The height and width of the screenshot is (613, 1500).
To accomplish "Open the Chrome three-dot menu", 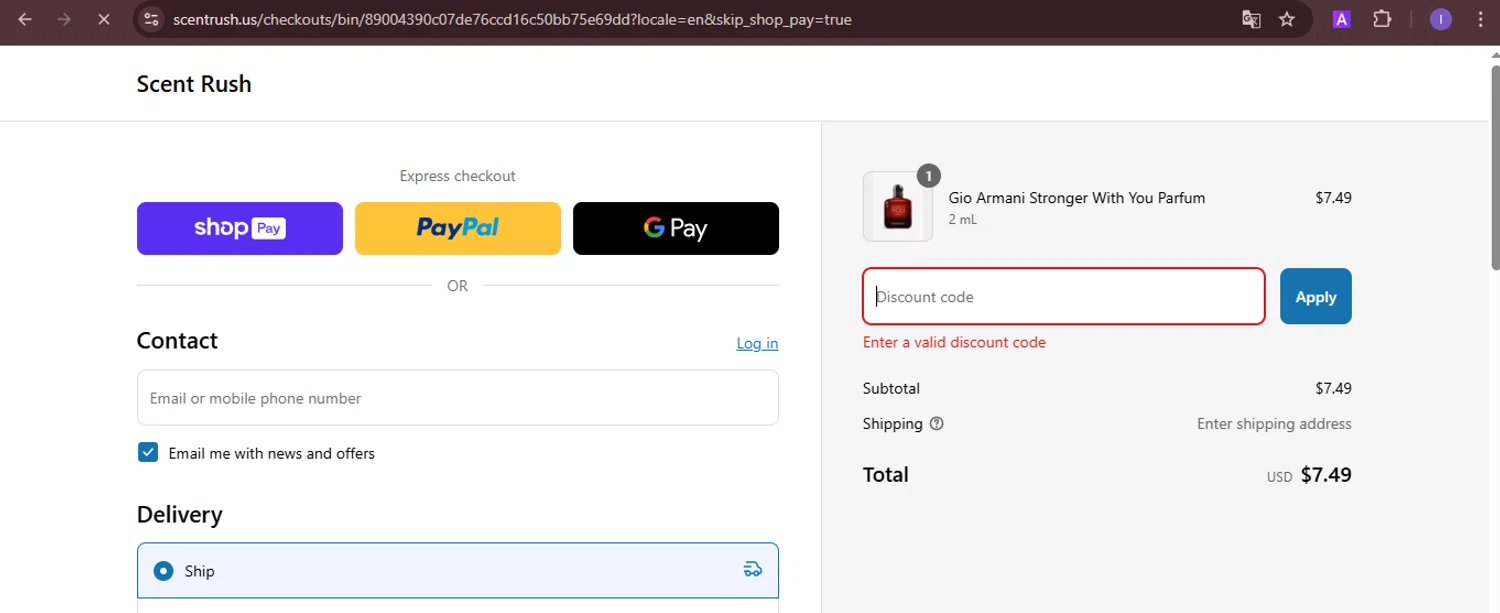I will point(1478,19).
